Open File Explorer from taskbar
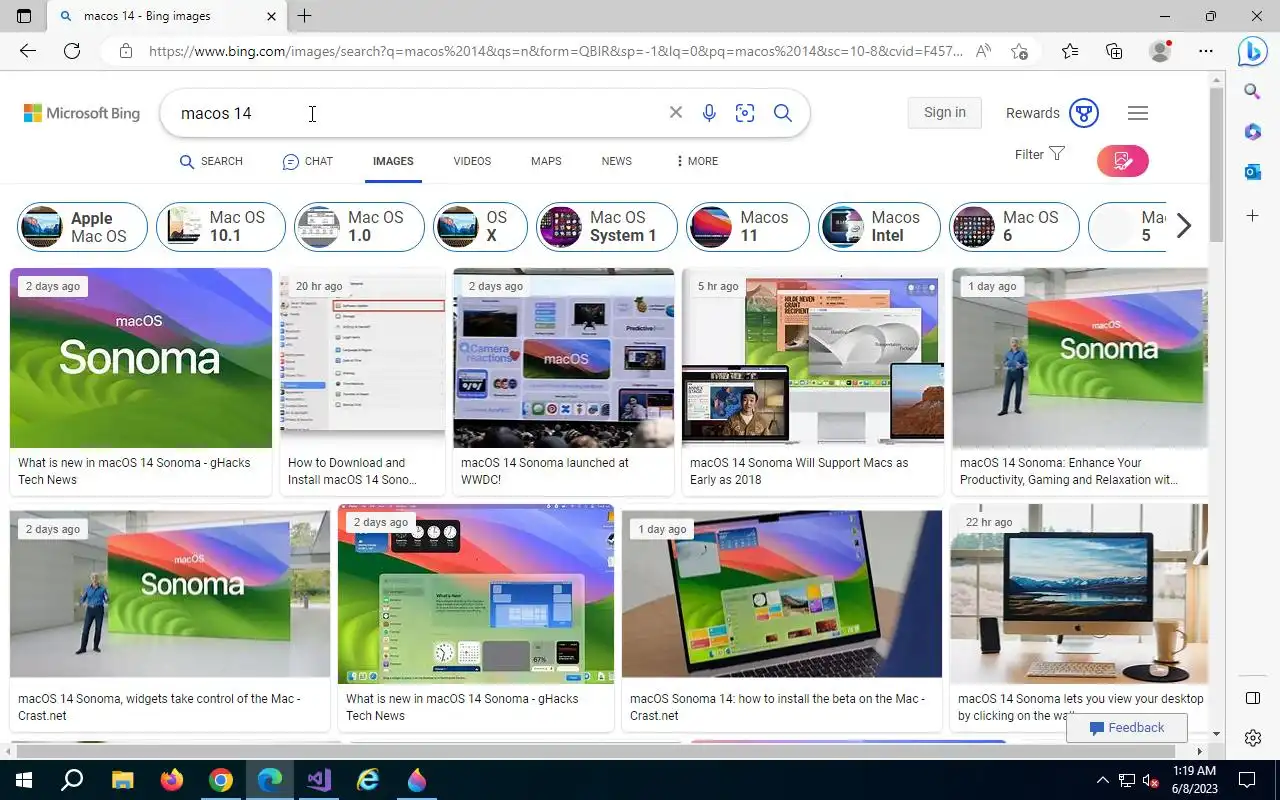 point(122,779)
